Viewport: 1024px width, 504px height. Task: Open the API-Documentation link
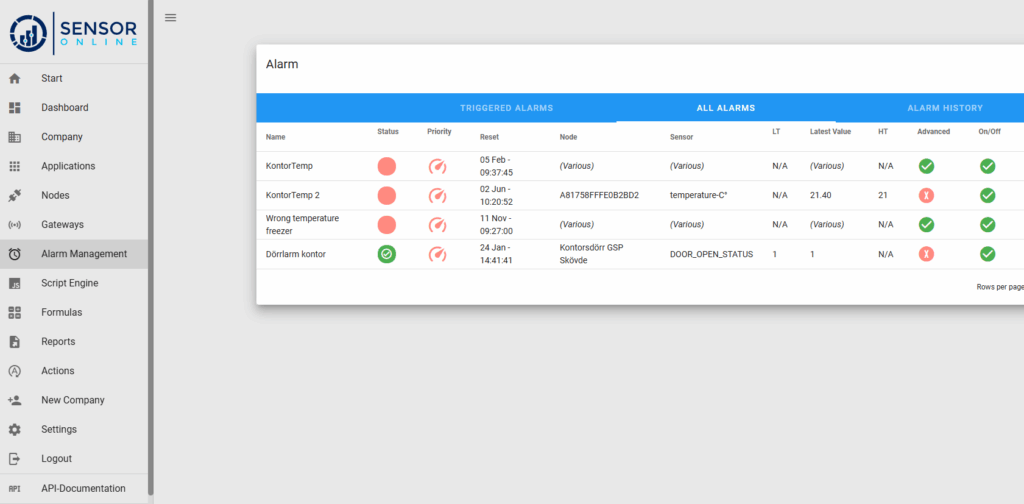click(x=83, y=488)
